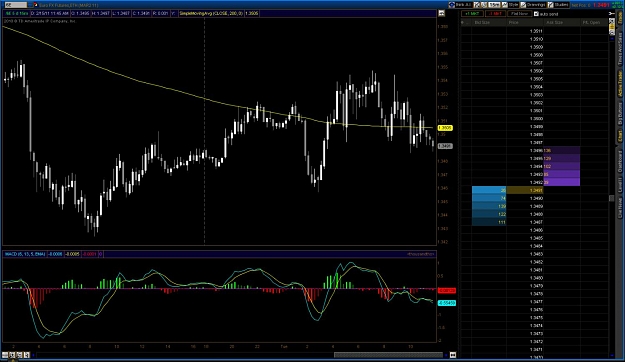This screenshot has width=625, height=362.
Task: Click the Bid Size column header
Action: point(489,22)
